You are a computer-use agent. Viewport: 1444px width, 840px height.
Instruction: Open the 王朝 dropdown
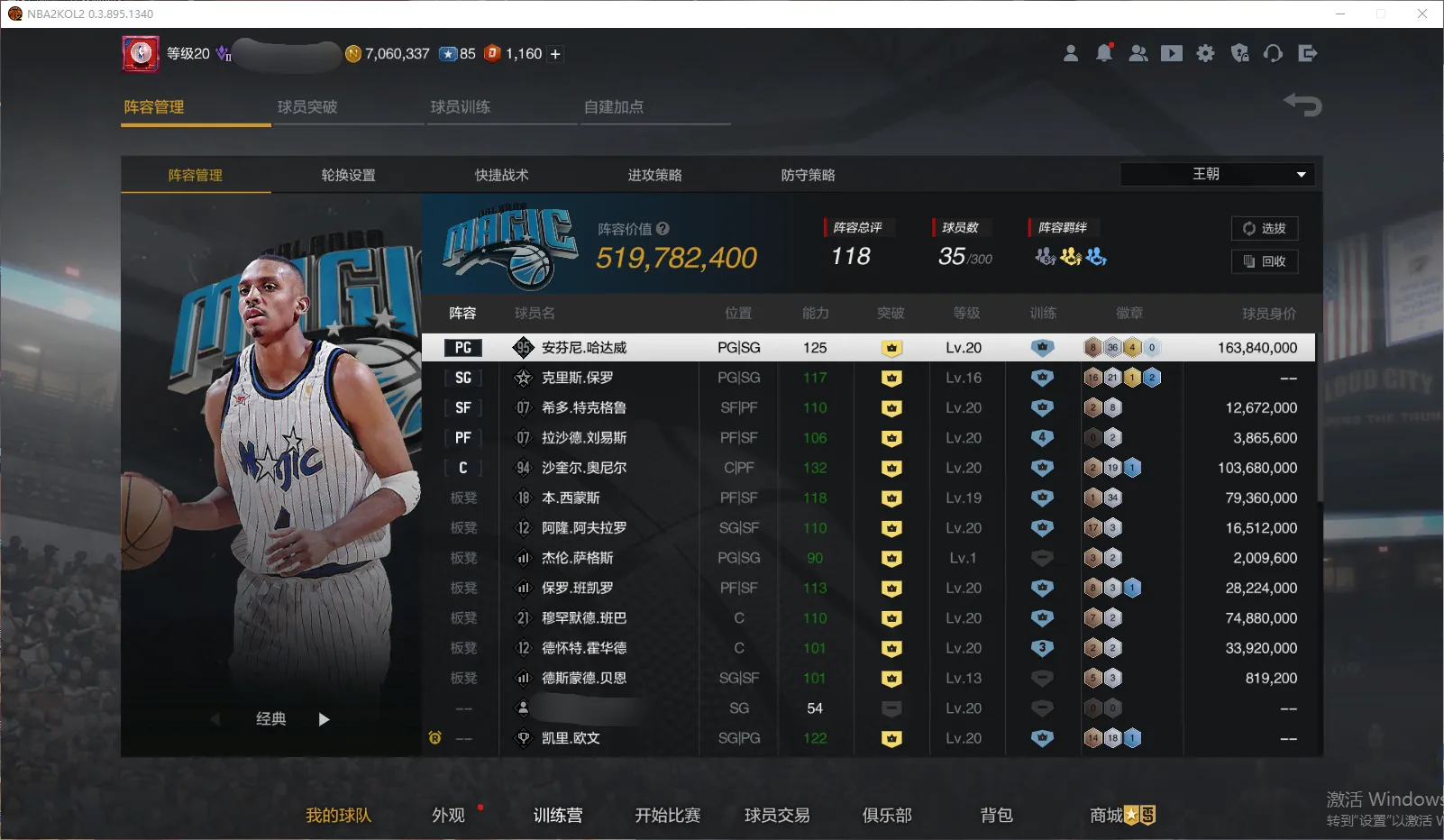pyautogui.click(x=1217, y=174)
